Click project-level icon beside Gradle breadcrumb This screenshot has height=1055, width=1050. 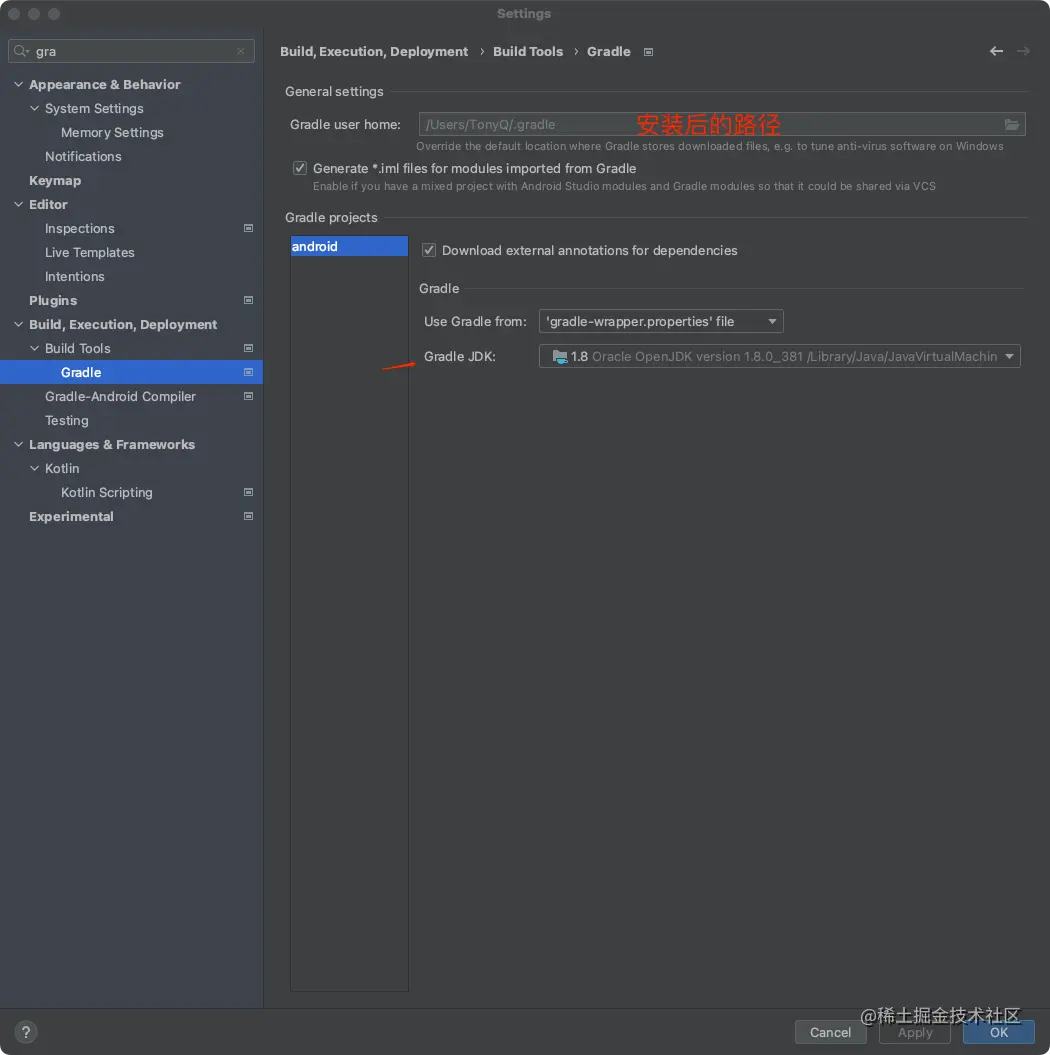648,52
